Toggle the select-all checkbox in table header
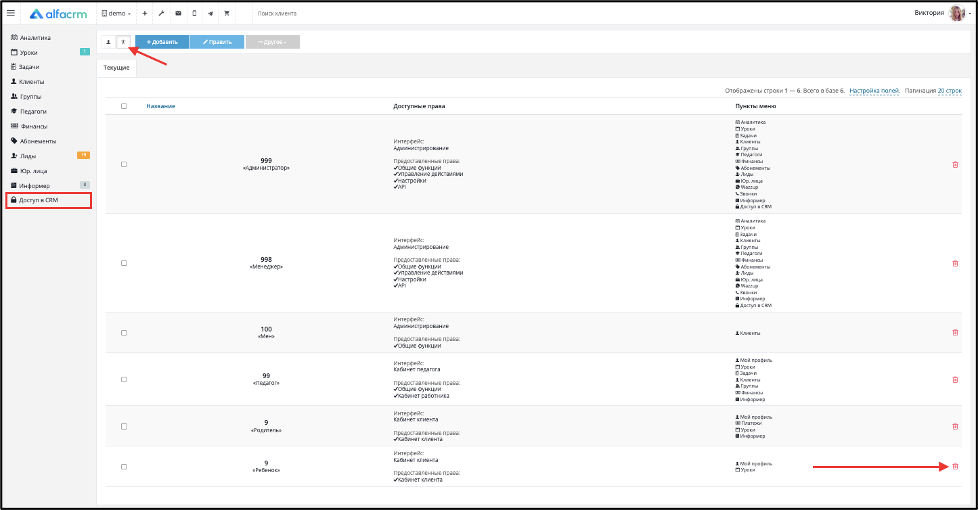The height and width of the screenshot is (510, 979). click(x=124, y=106)
